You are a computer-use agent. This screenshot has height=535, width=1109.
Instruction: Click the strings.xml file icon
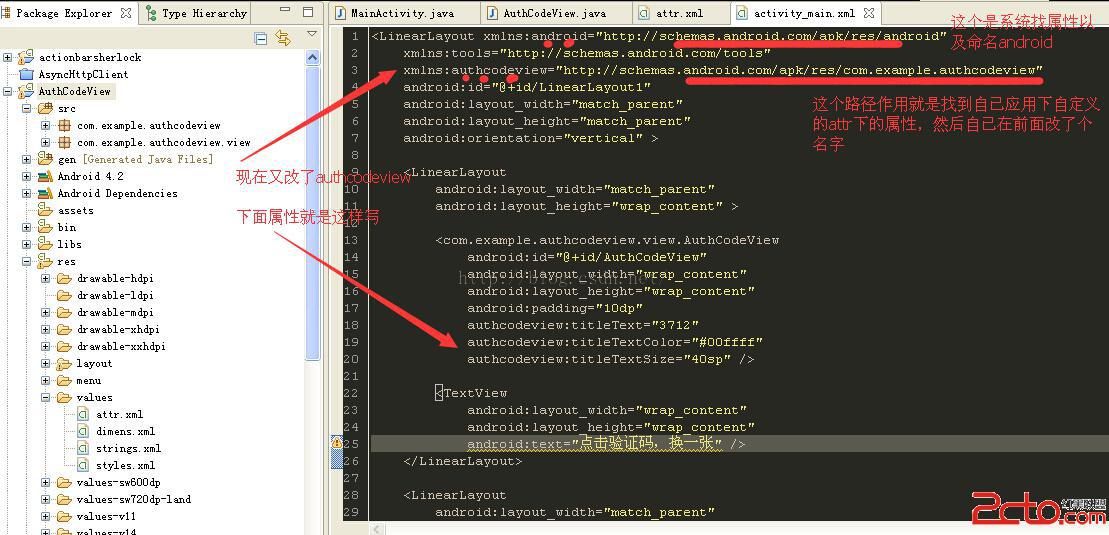click(83, 448)
